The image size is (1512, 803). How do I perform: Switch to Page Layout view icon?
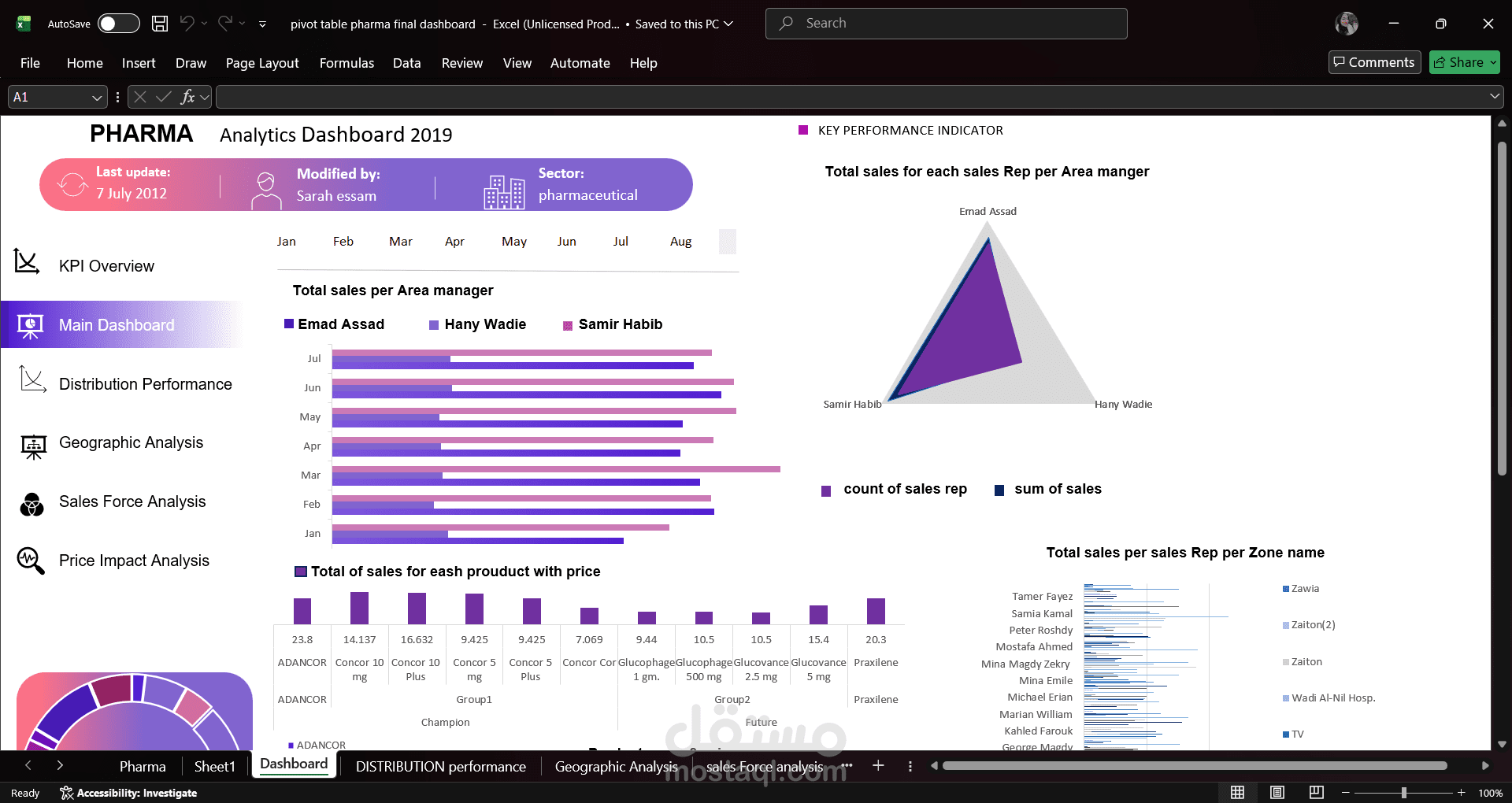click(1277, 793)
